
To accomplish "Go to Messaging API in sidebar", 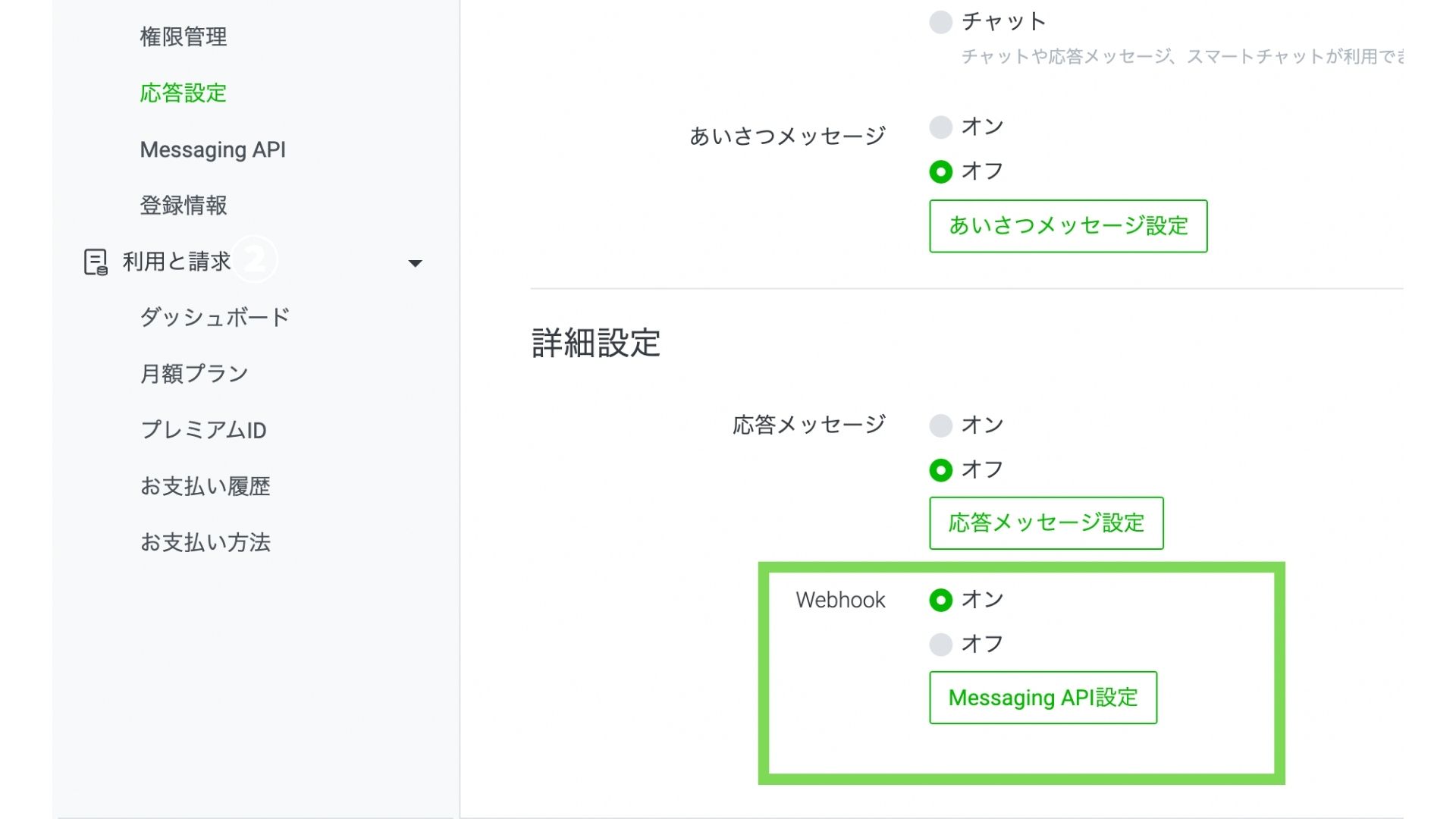I will (x=212, y=149).
